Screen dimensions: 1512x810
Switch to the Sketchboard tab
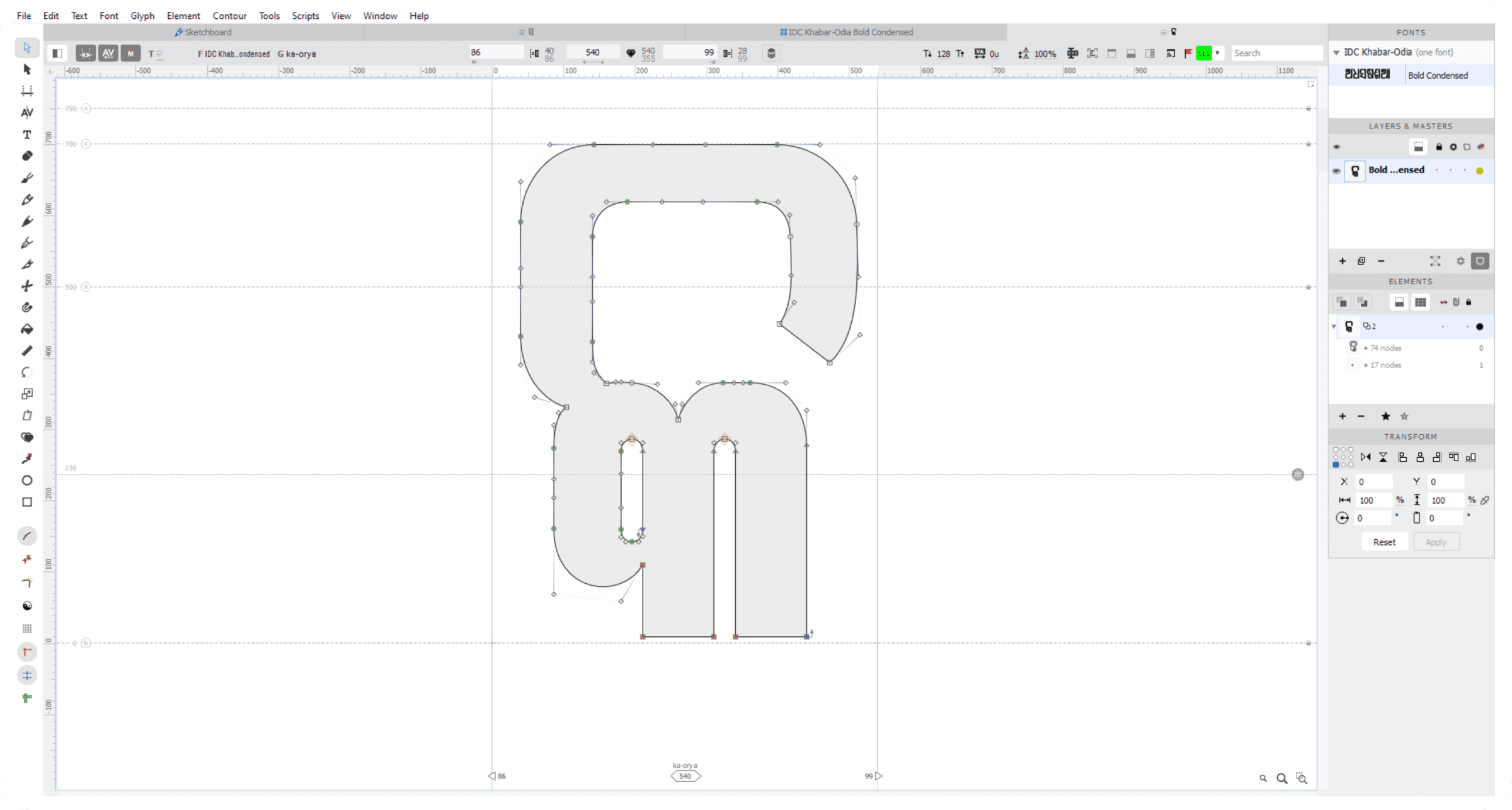[203, 32]
